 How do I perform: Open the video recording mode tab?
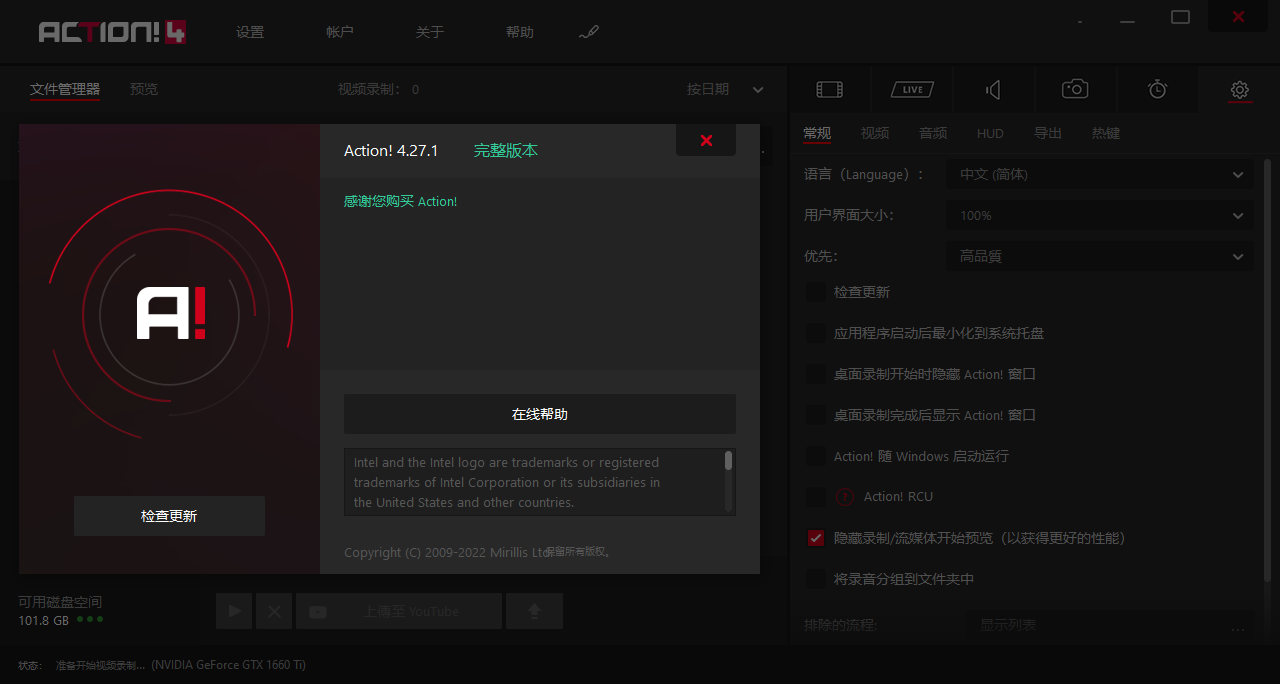coord(829,89)
